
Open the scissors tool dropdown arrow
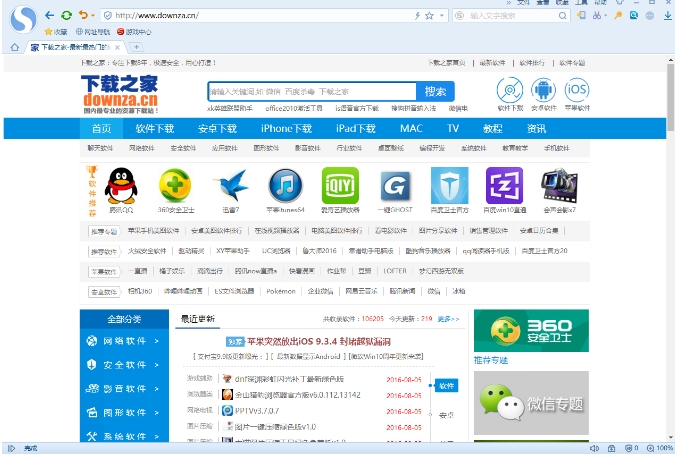[605, 16]
